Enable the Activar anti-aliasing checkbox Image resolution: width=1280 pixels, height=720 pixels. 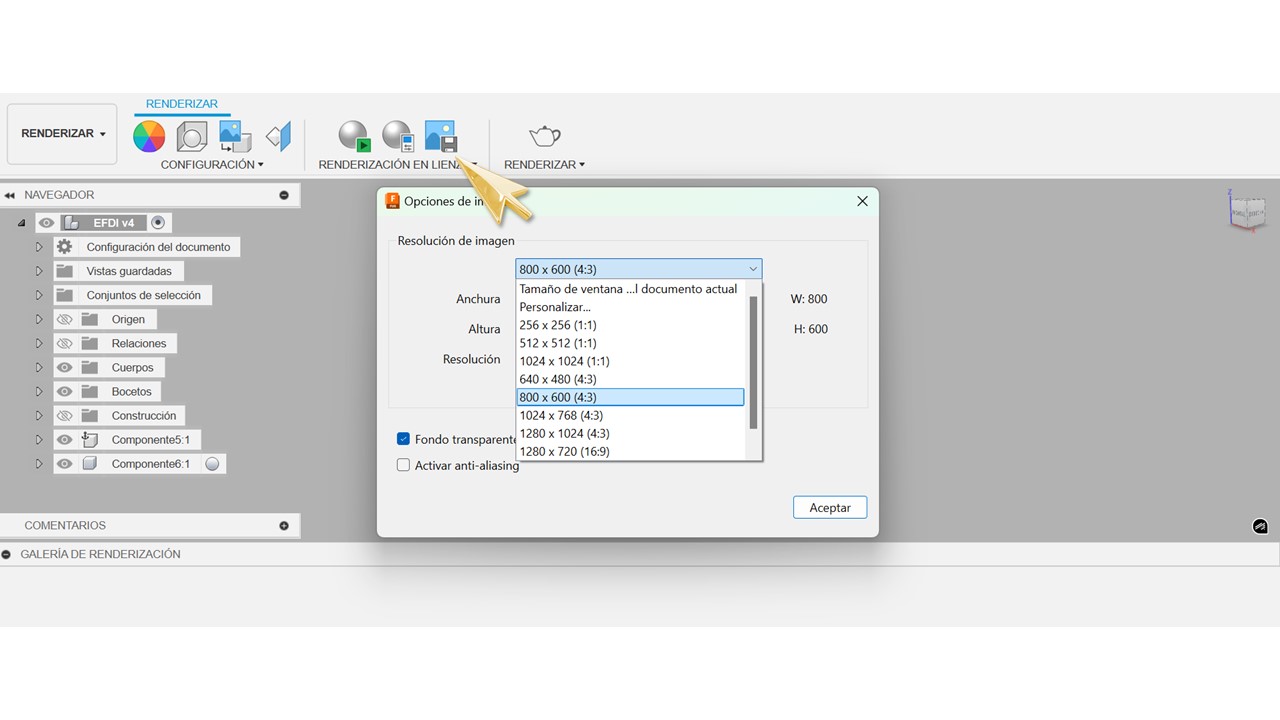point(404,465)
